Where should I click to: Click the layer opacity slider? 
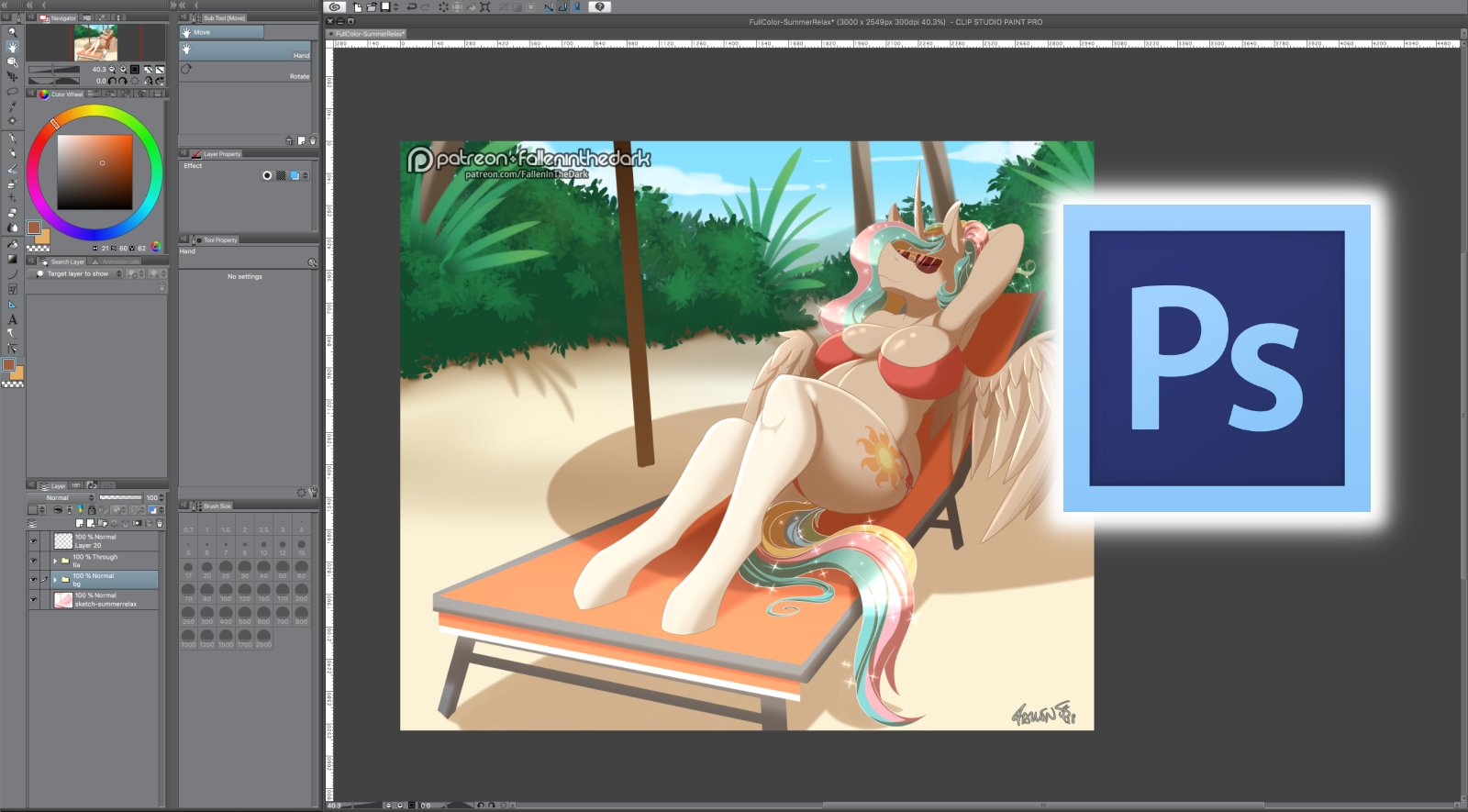tap(120, 497)
